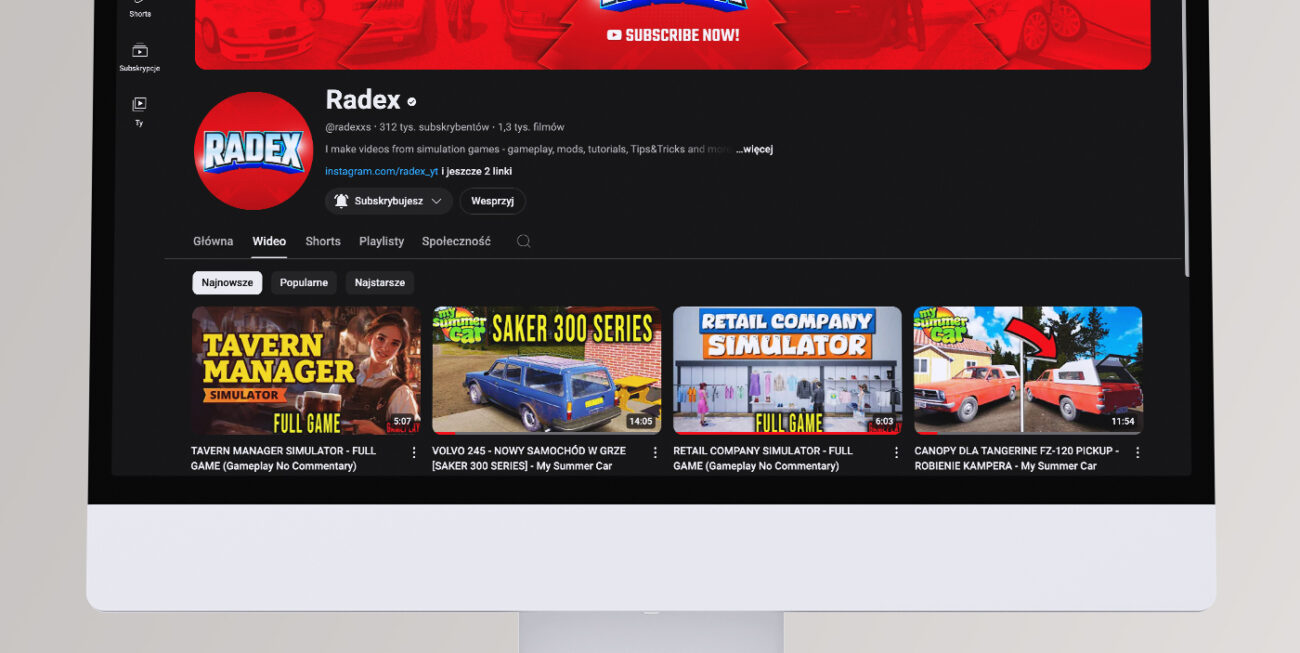Image resolution: width=1300 pixels, height=653 pixels.
Task: Expand channel description with ...więcej
Action: (x=754, y=149)
